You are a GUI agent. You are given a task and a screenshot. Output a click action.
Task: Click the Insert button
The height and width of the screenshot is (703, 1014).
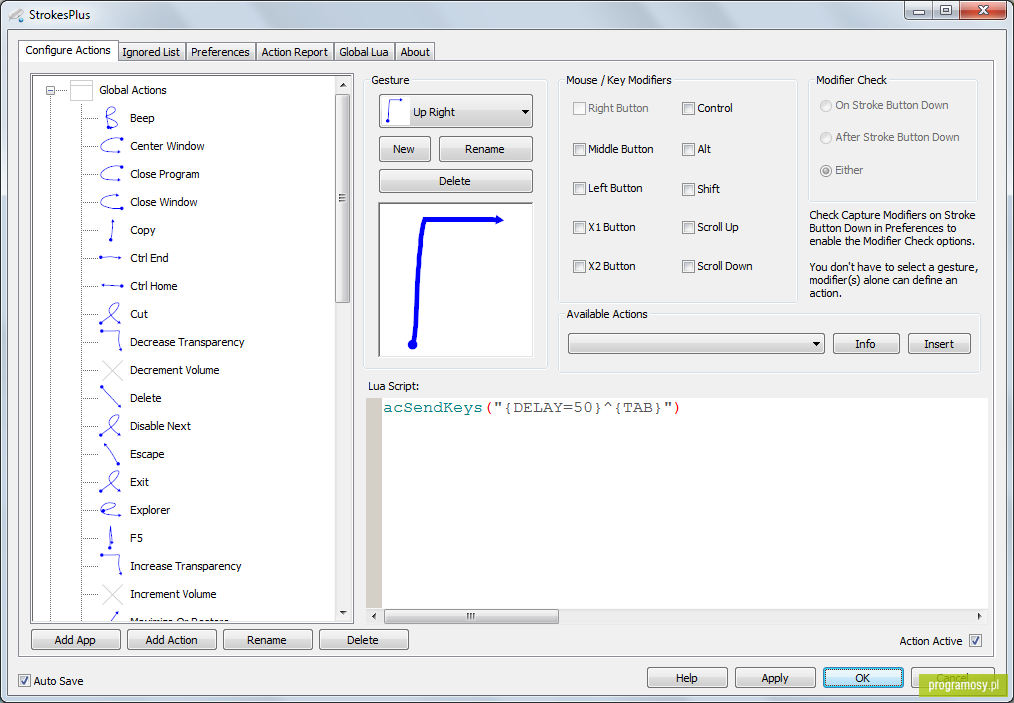(x=938, y=343)
